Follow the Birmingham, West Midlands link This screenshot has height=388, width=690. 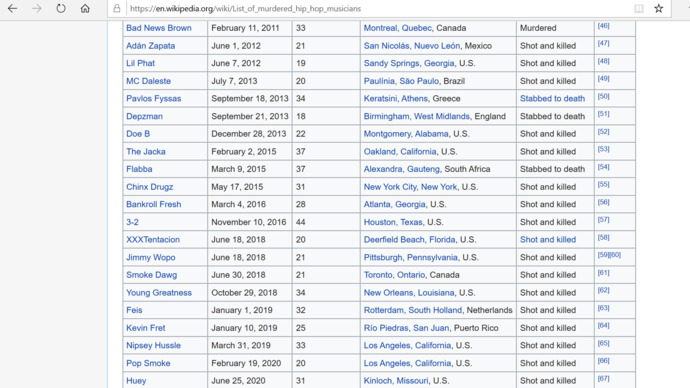[x=416, y=116]
